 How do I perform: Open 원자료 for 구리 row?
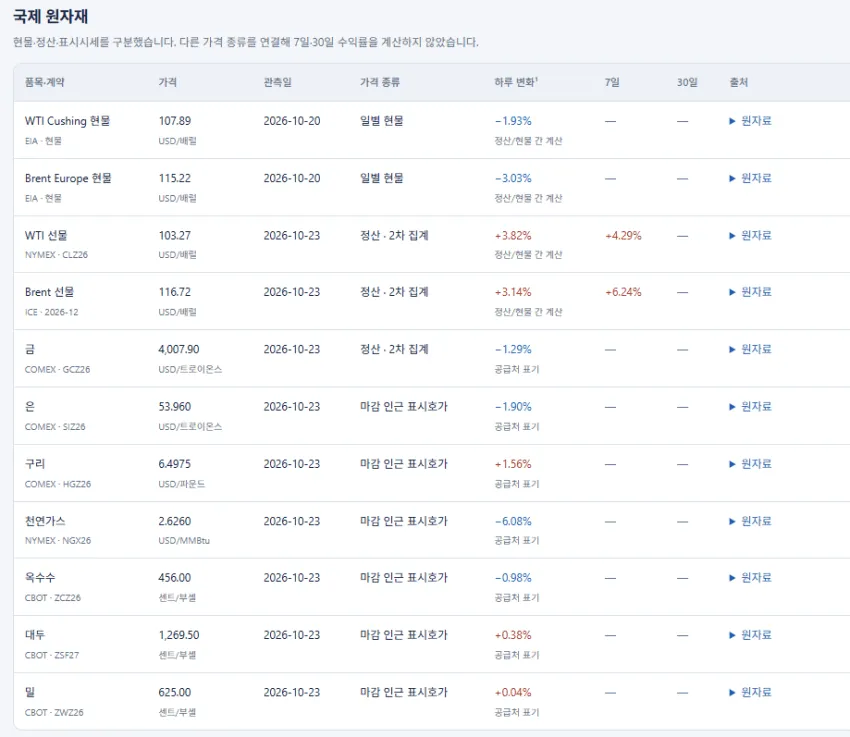(750, 464)
